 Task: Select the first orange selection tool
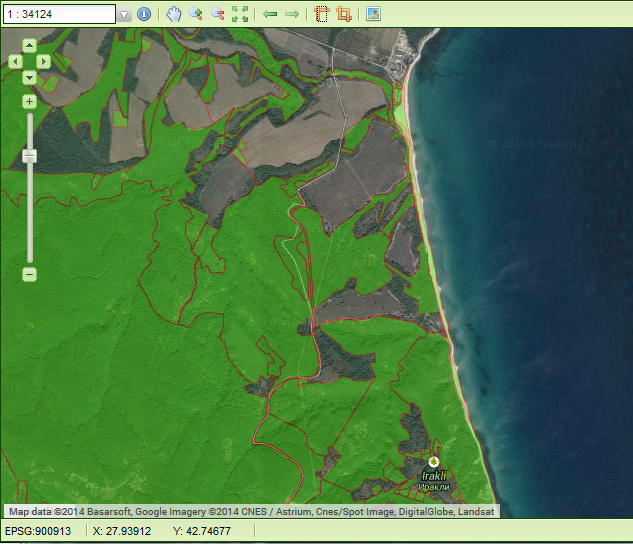tap(322, 14)
